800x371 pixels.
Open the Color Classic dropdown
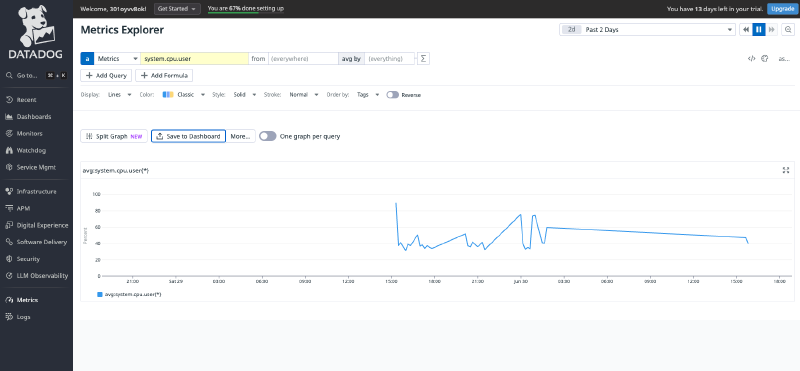(x=184, y=95)
